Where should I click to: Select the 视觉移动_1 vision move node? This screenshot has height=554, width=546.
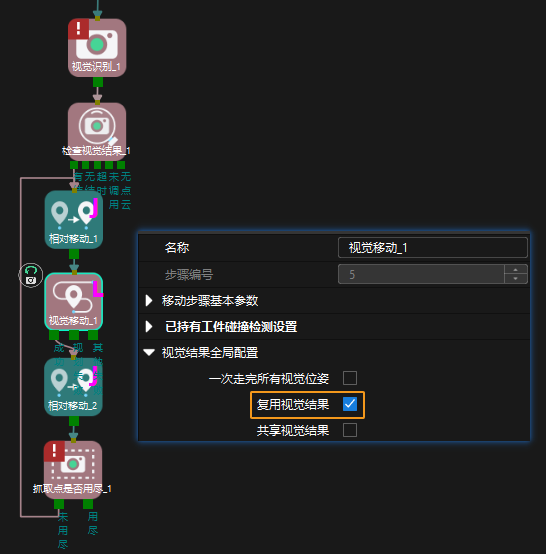click(x=74, y=301)
